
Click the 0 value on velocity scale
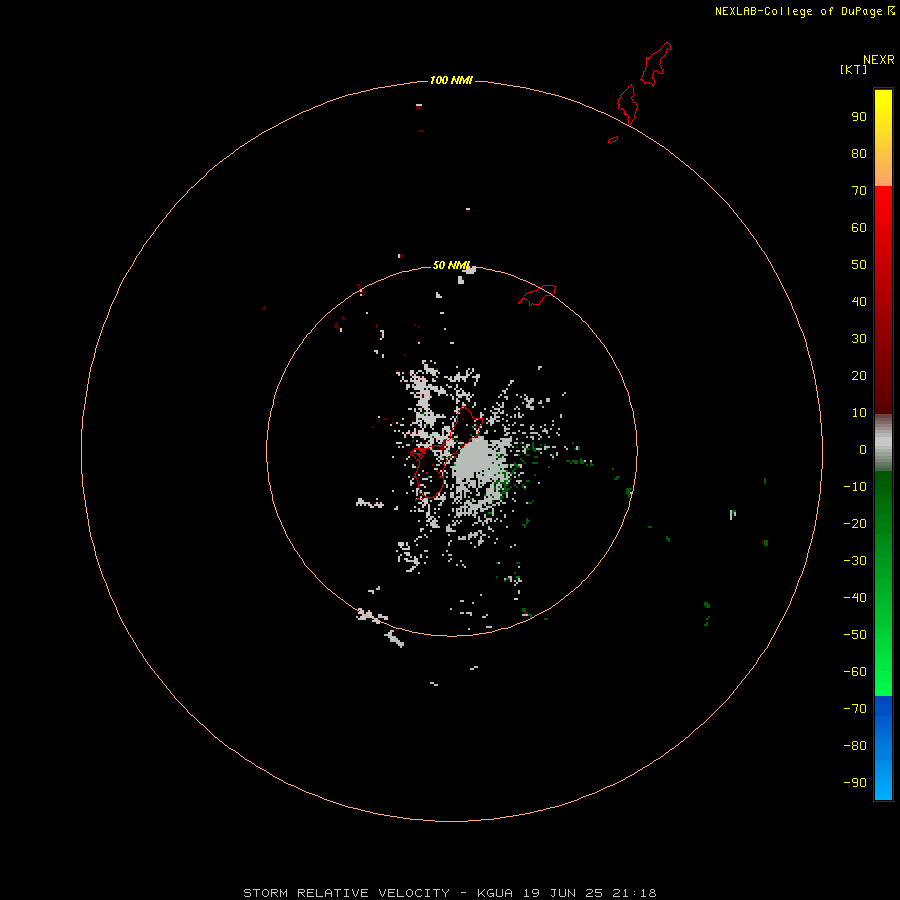click(x=863, y=450)
